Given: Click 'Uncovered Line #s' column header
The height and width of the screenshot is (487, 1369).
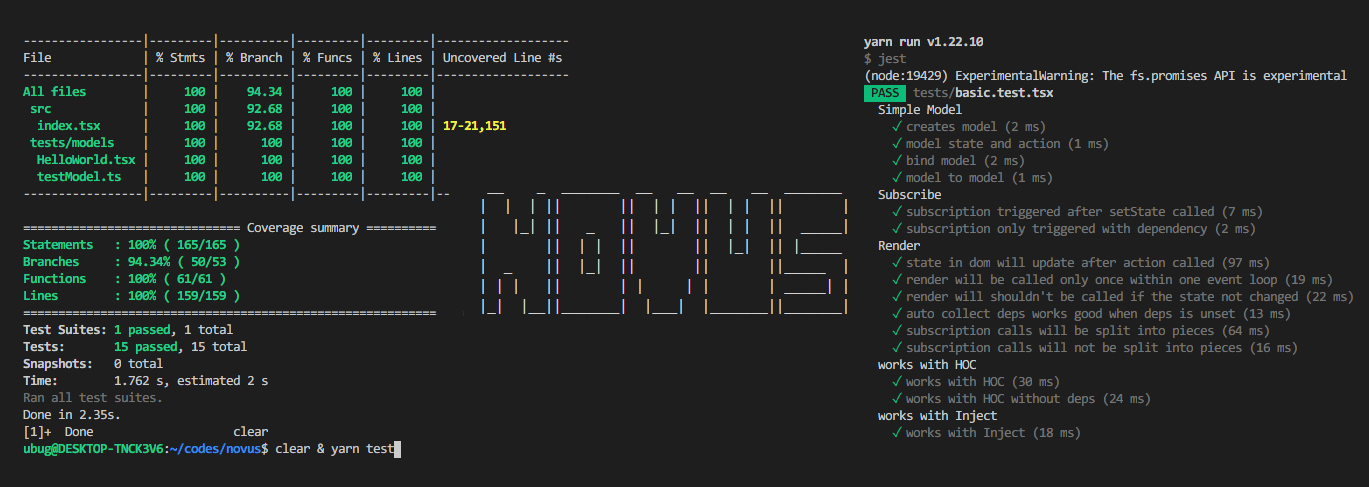Looking at the screenshot, I should 502,58.
